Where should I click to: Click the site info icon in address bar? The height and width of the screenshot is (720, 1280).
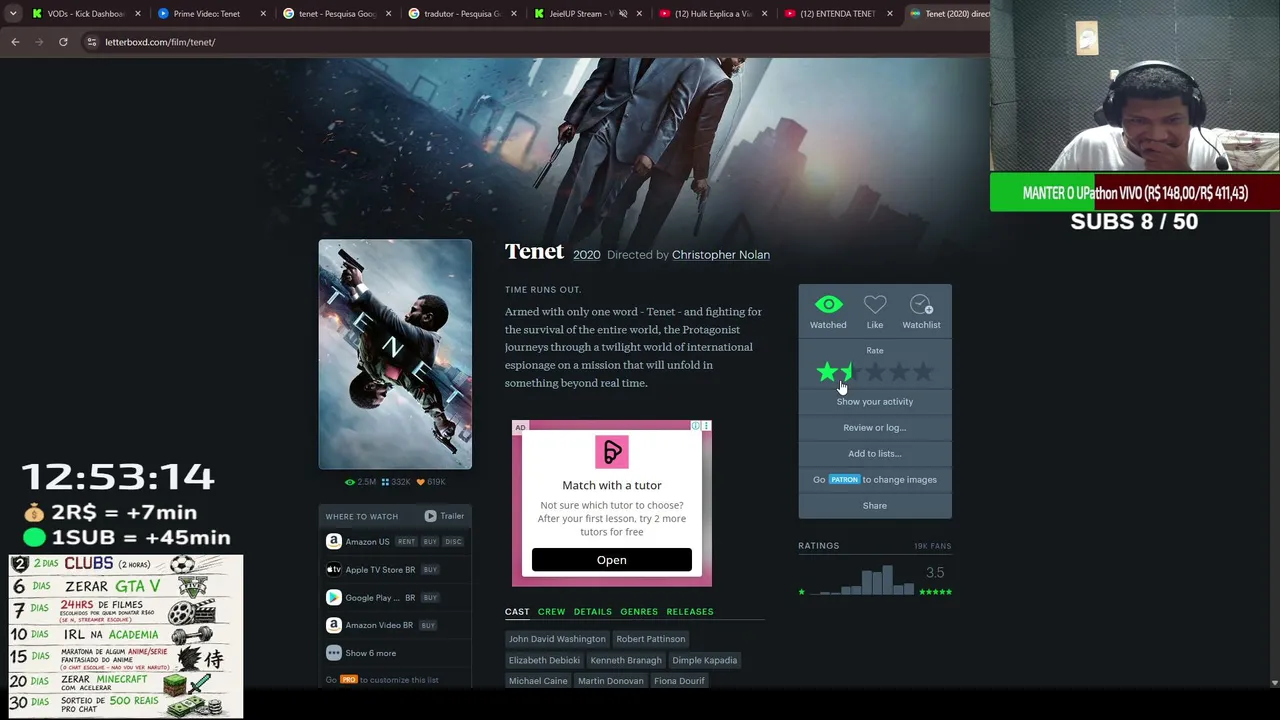coord(91,42)
